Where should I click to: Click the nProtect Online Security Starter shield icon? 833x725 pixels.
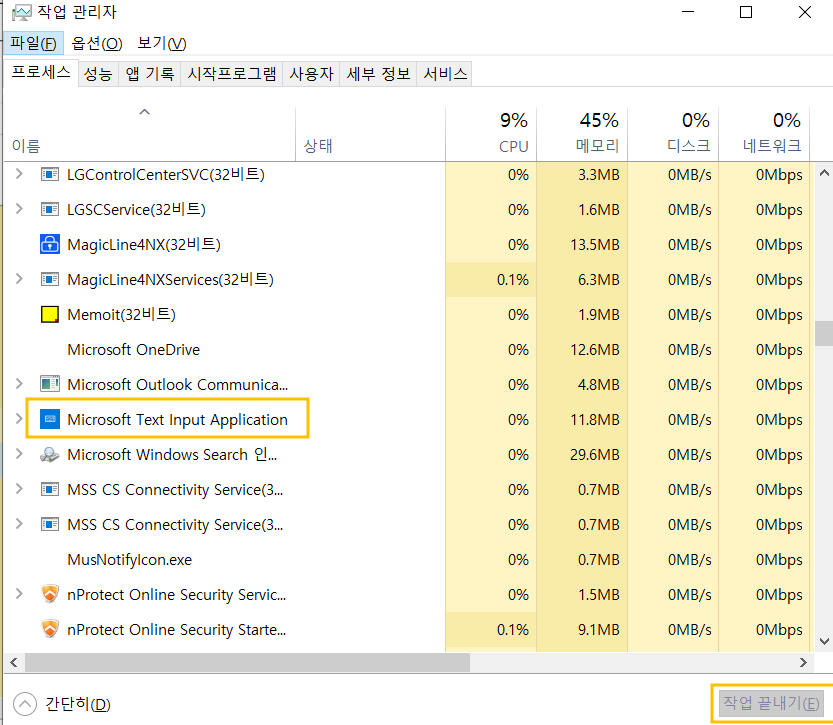click(50, 629)
